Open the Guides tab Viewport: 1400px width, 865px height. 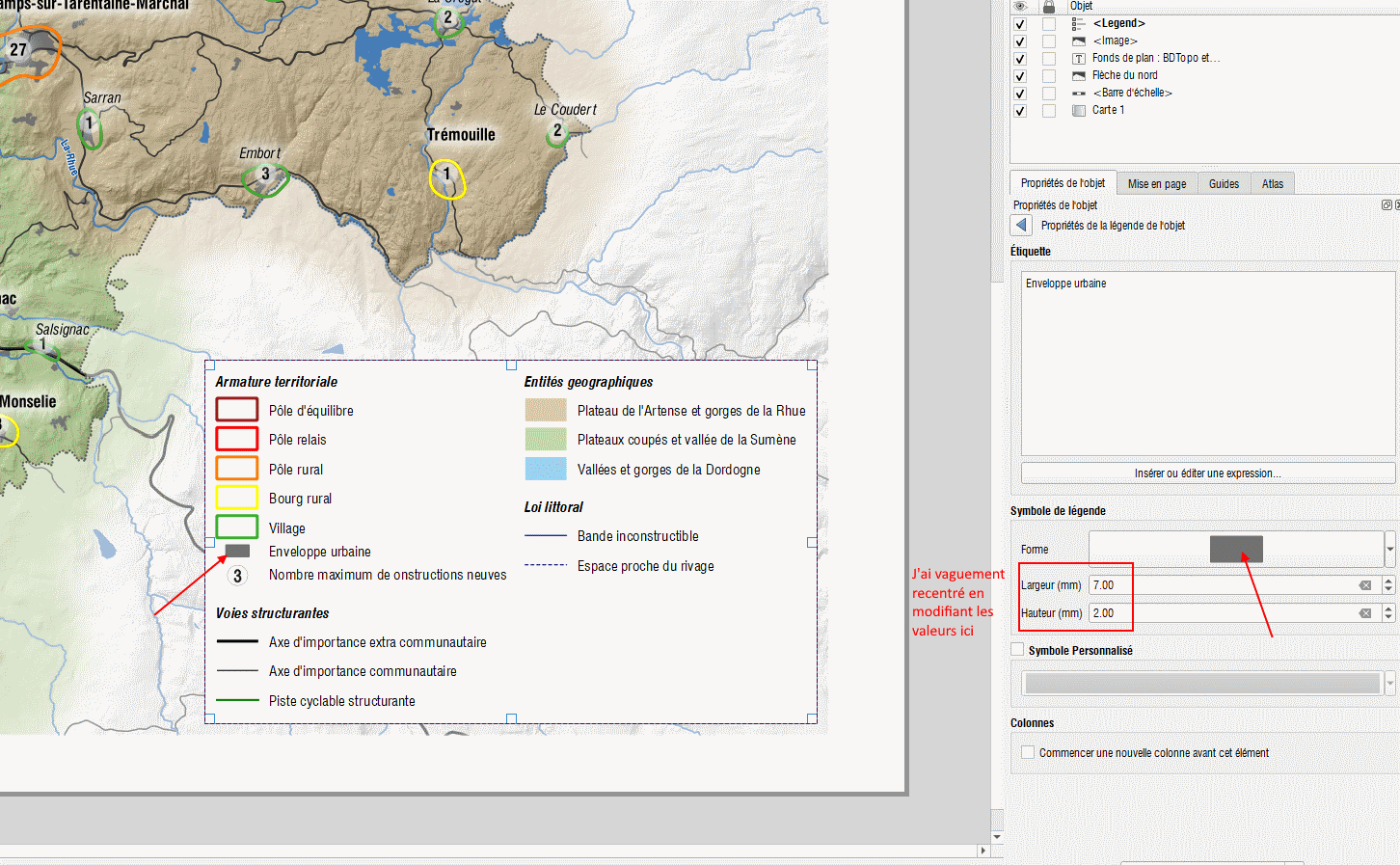click(x=1225, y=184)
